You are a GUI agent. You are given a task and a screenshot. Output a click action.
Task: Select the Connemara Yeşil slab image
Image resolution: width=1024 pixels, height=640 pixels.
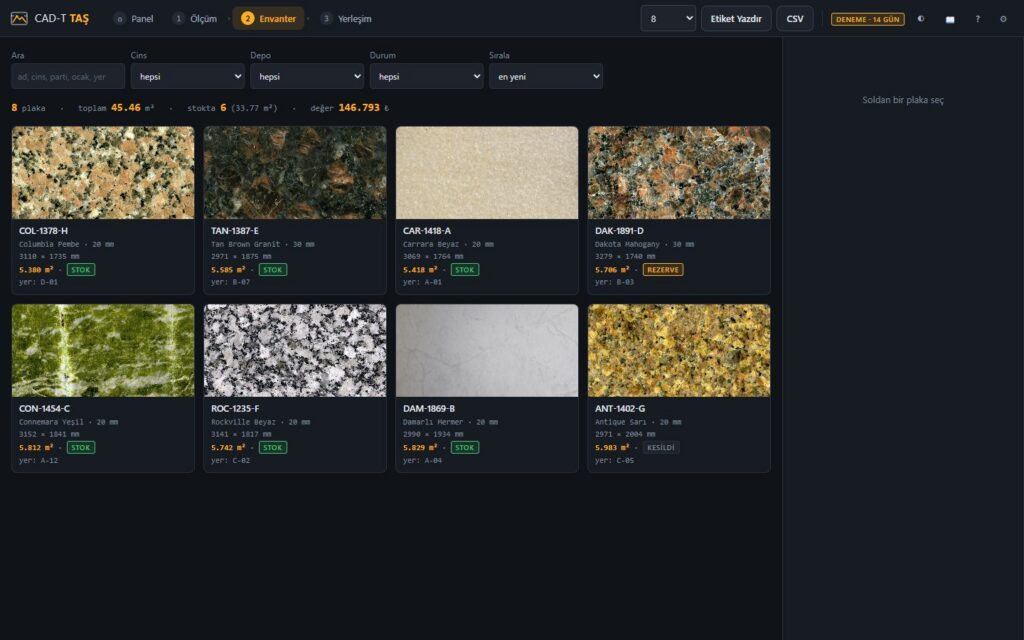click(103, 350)
